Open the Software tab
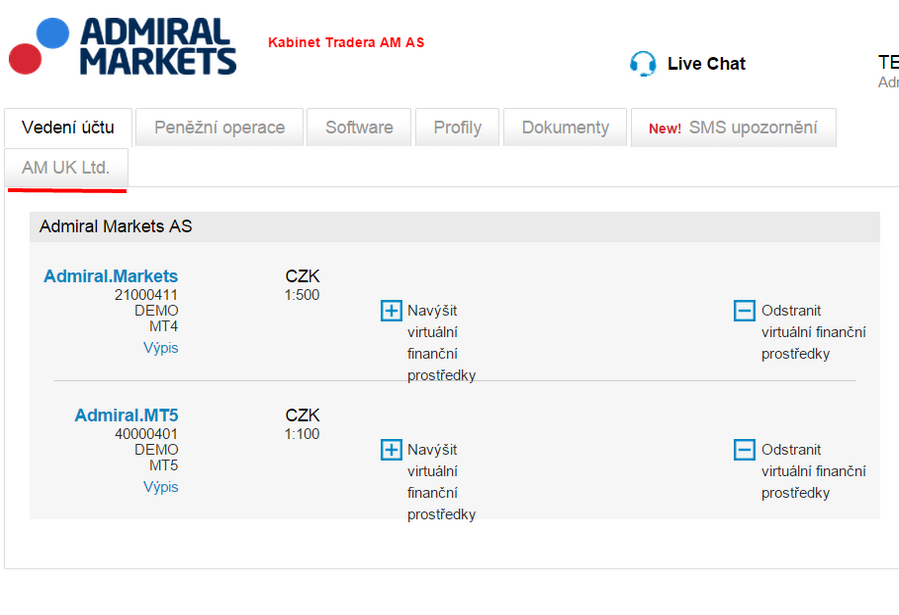Viewport: 899px width, 615px height. (x=359, y=127)
